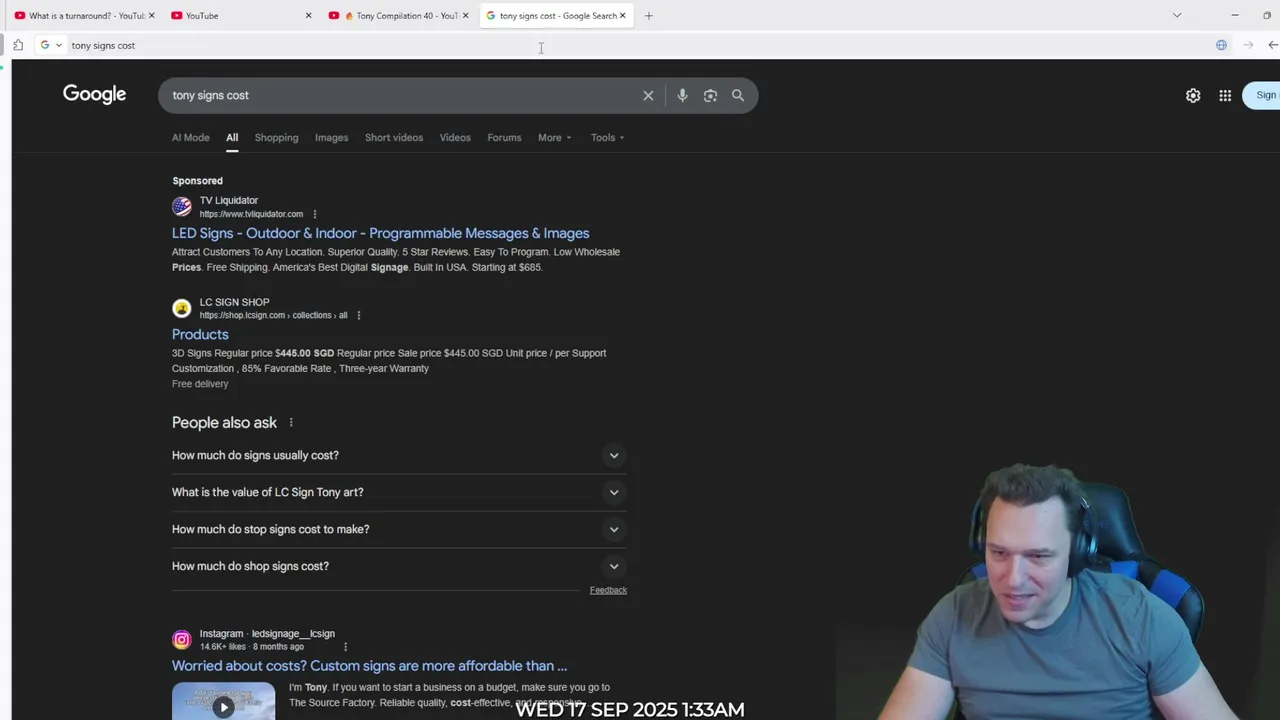Close the 'What is a turnaround?' tab

pyautogui.click(x=151, y=16)
